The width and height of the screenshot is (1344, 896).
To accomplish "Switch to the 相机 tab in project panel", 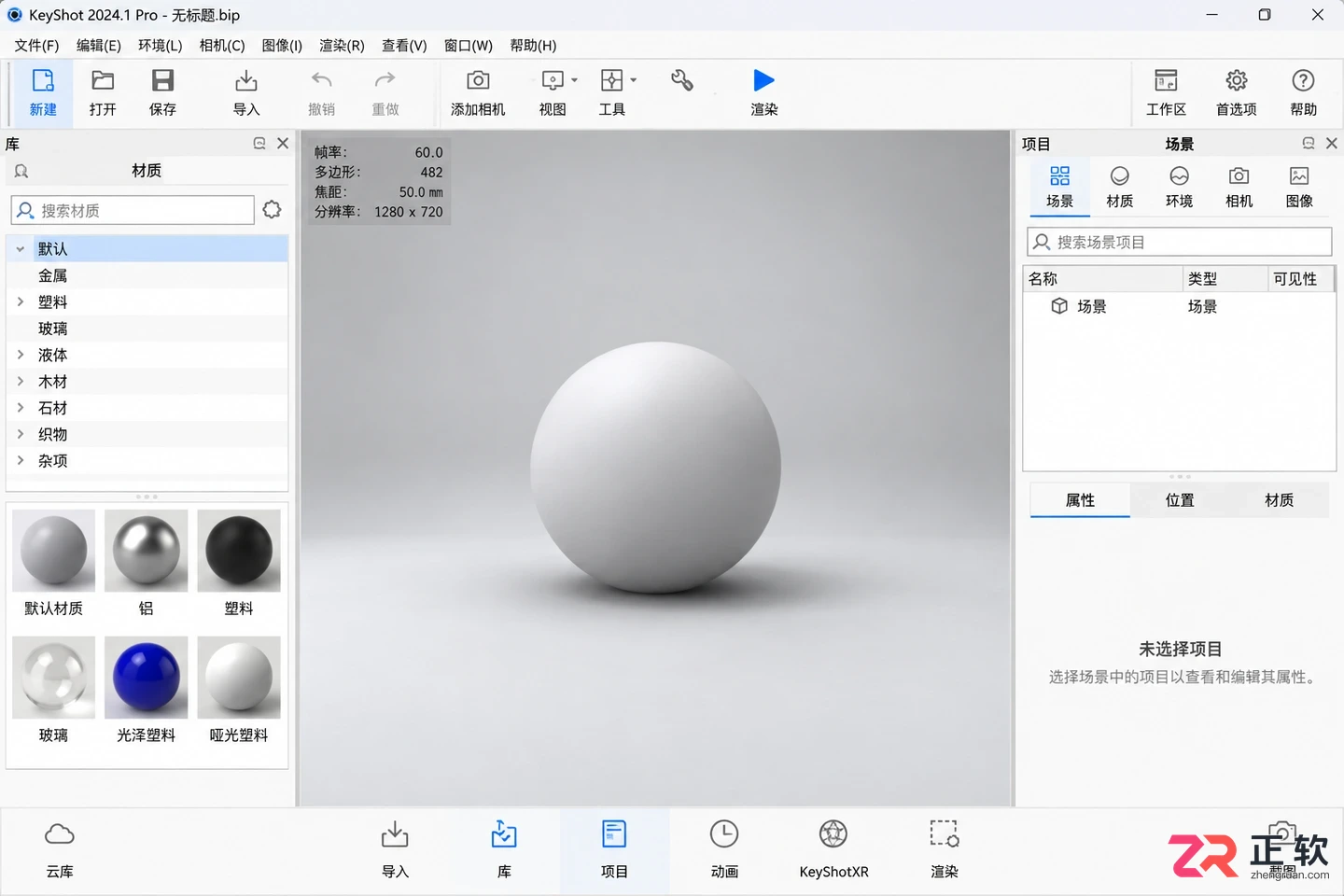I will pos(1239,187).
